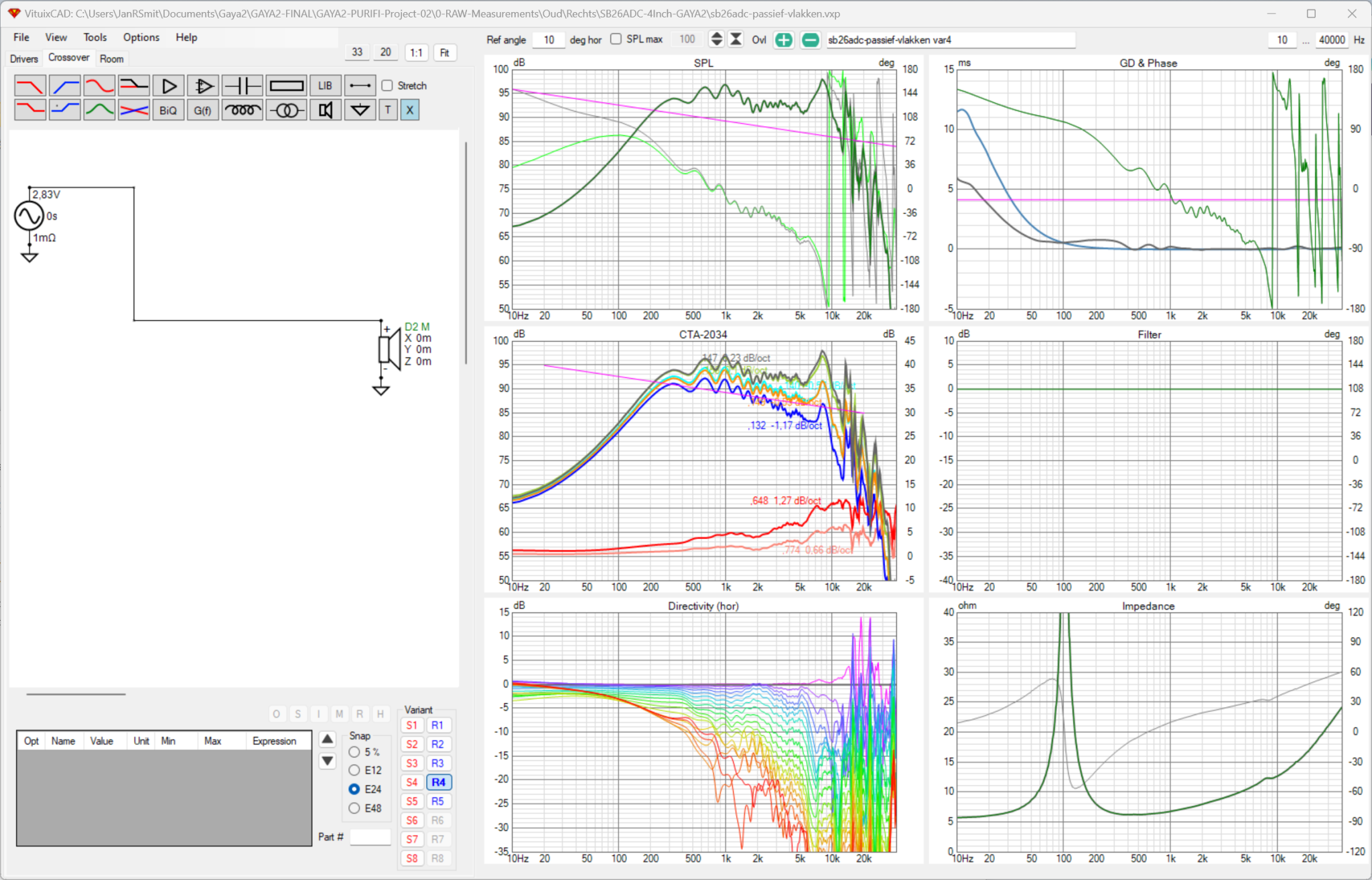This screenshot has width=1372, height=880.
Task: Select the D2 M driver in the schematic
Action: coord(390,349)
